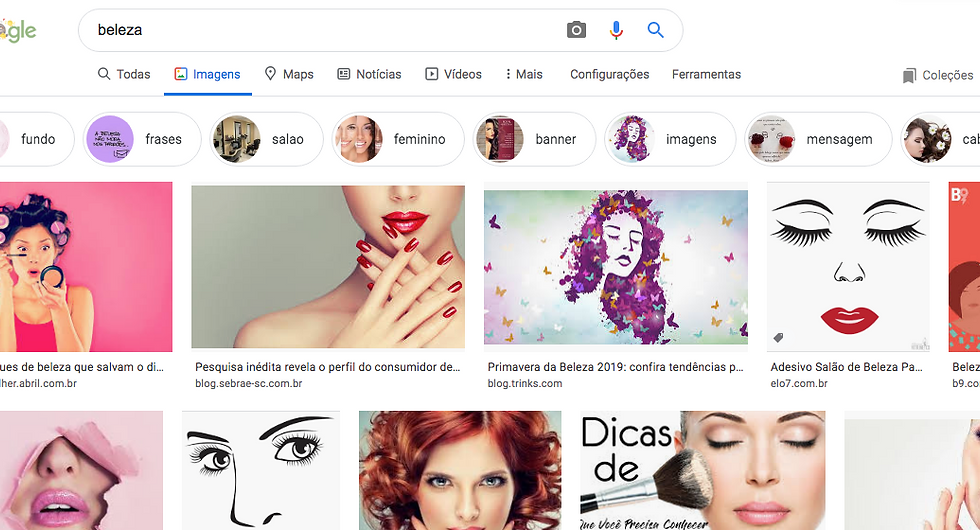Click the Primavera da Beleza 2019 caption
Image resolution: width=980 pixels, height=530 pixels.
click(x=616, y=367)
